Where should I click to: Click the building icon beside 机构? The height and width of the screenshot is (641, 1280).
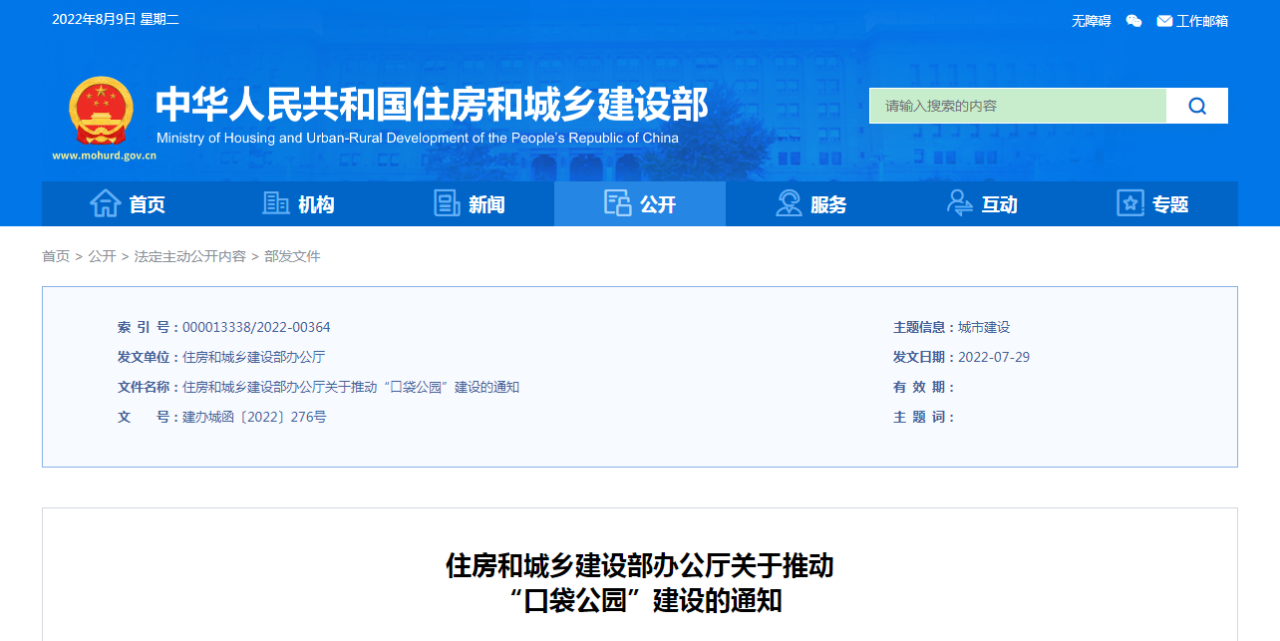tap(276, 204)
